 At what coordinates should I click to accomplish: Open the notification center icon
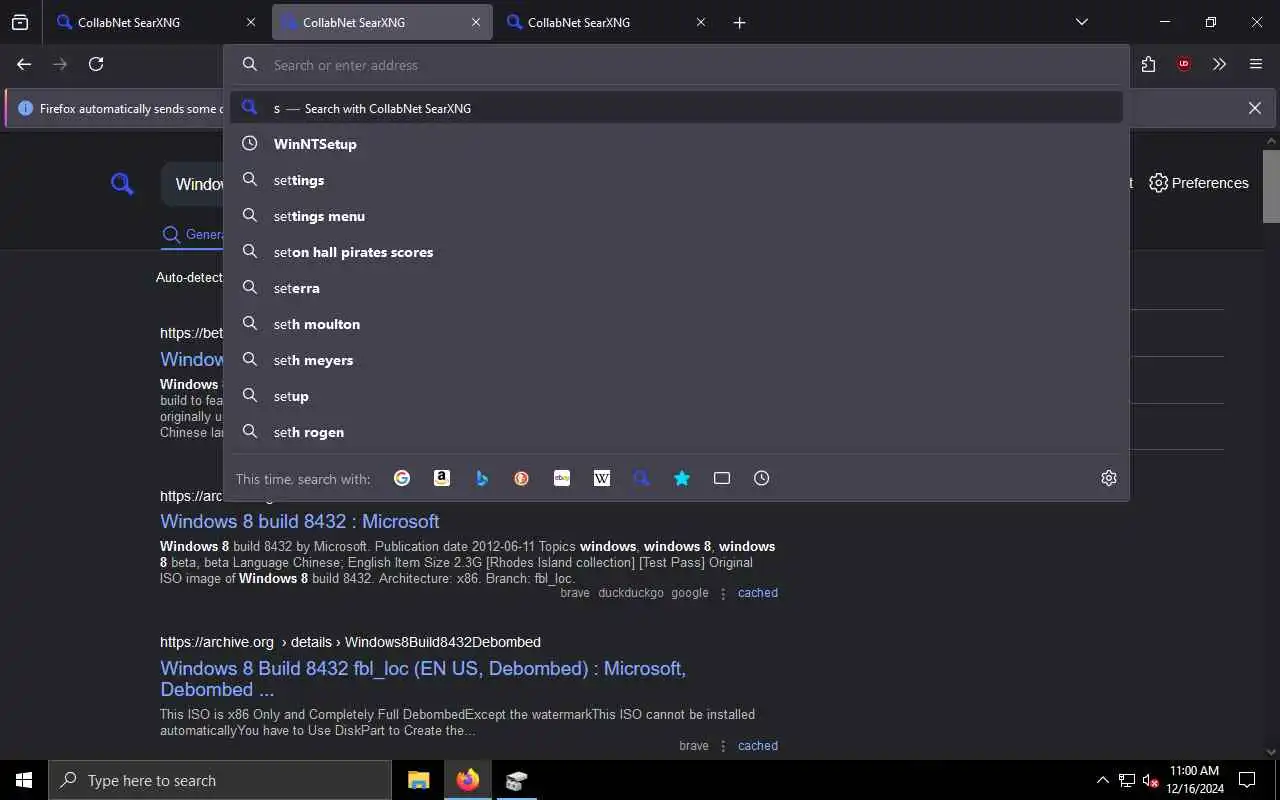coord(1248,780)
